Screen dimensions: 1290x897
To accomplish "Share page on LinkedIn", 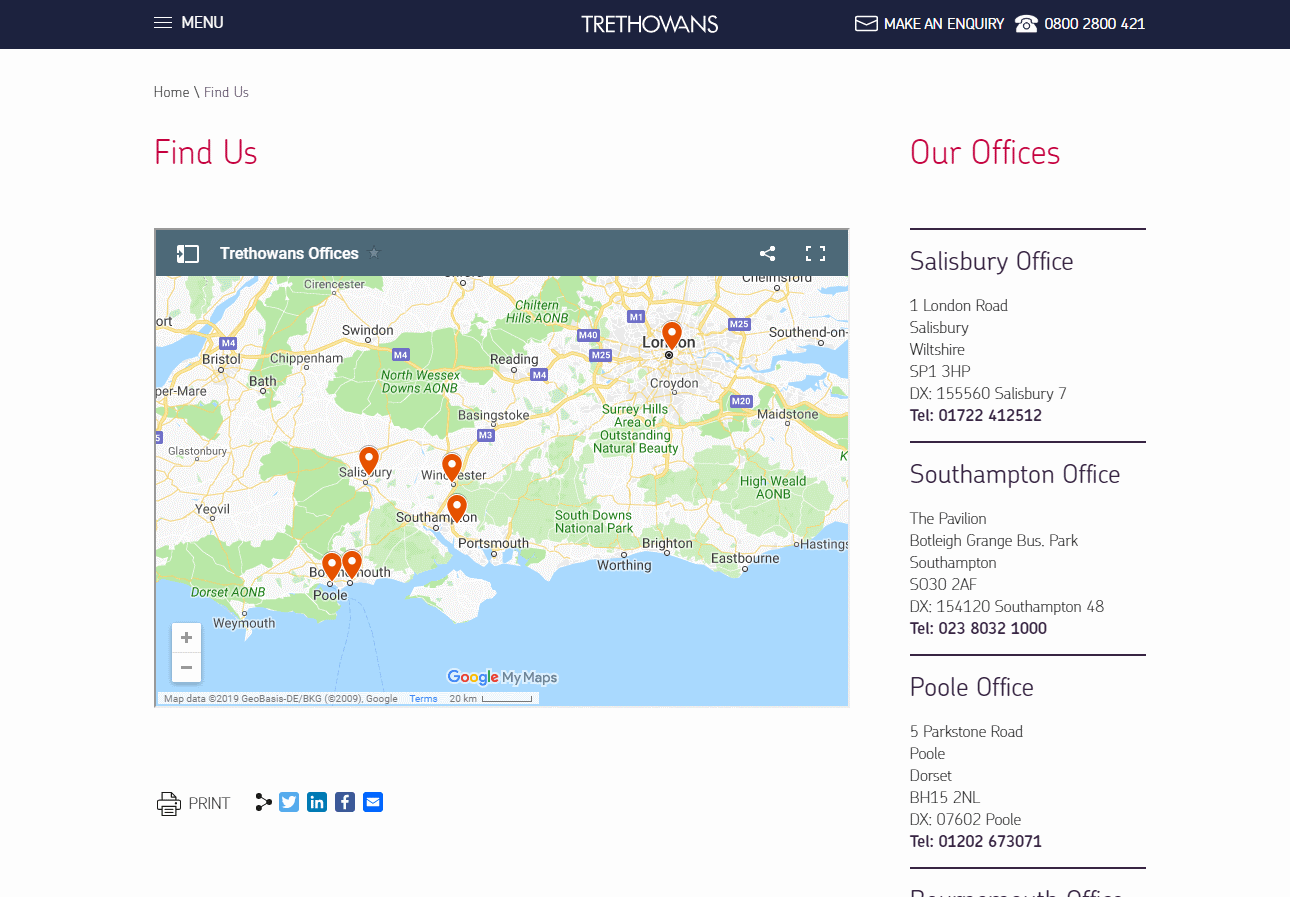I will pos(317,802).
